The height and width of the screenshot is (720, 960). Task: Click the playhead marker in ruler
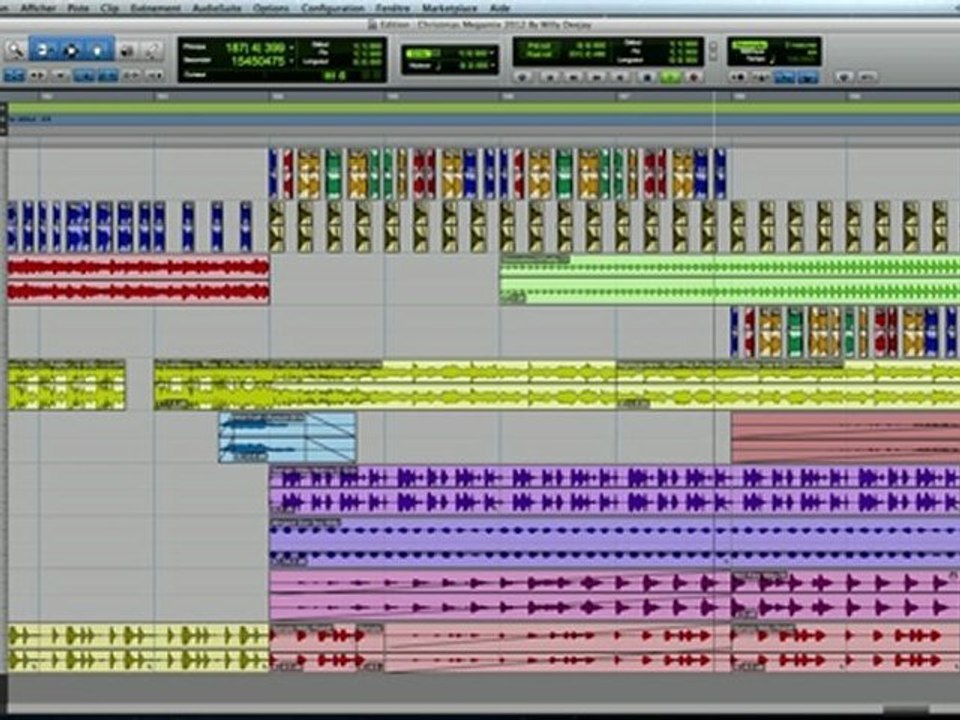tap(714, 96)
